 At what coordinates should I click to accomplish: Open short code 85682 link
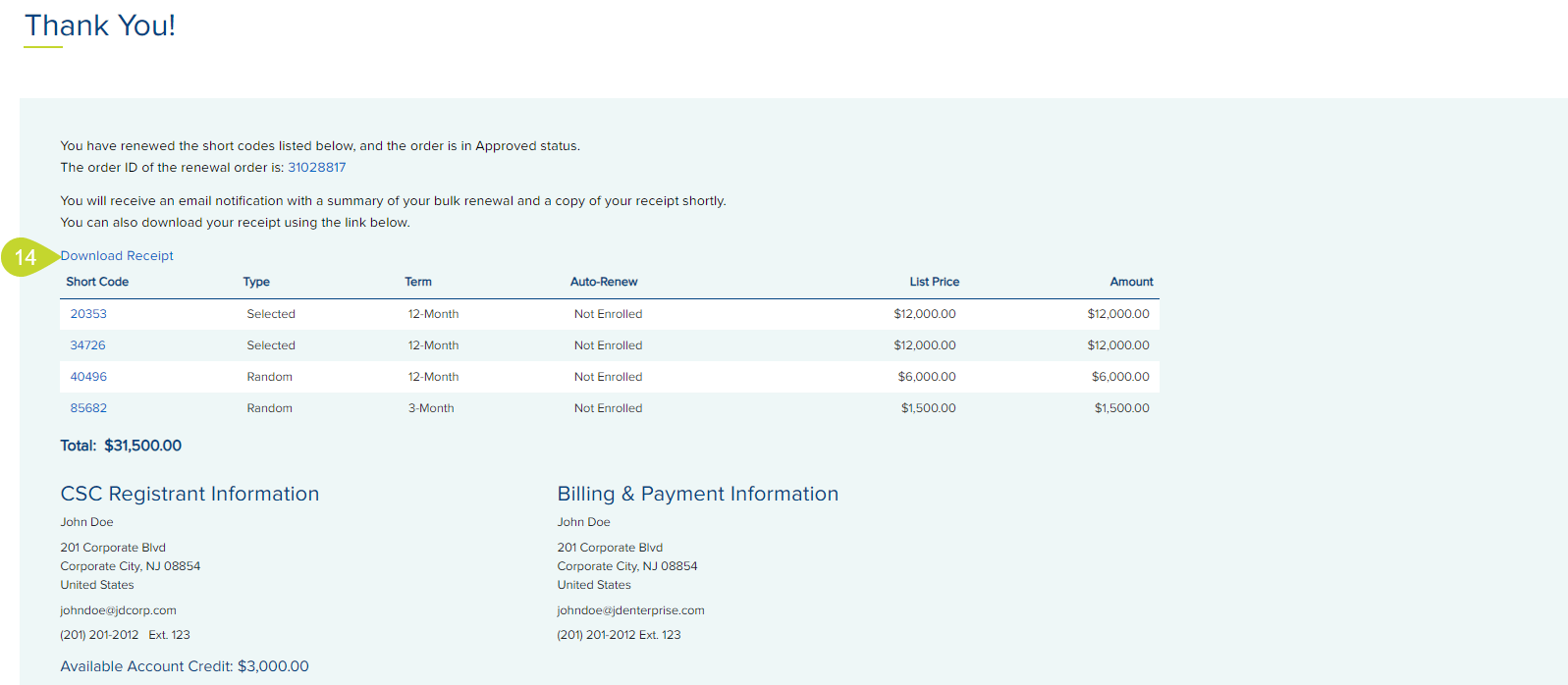88,408
